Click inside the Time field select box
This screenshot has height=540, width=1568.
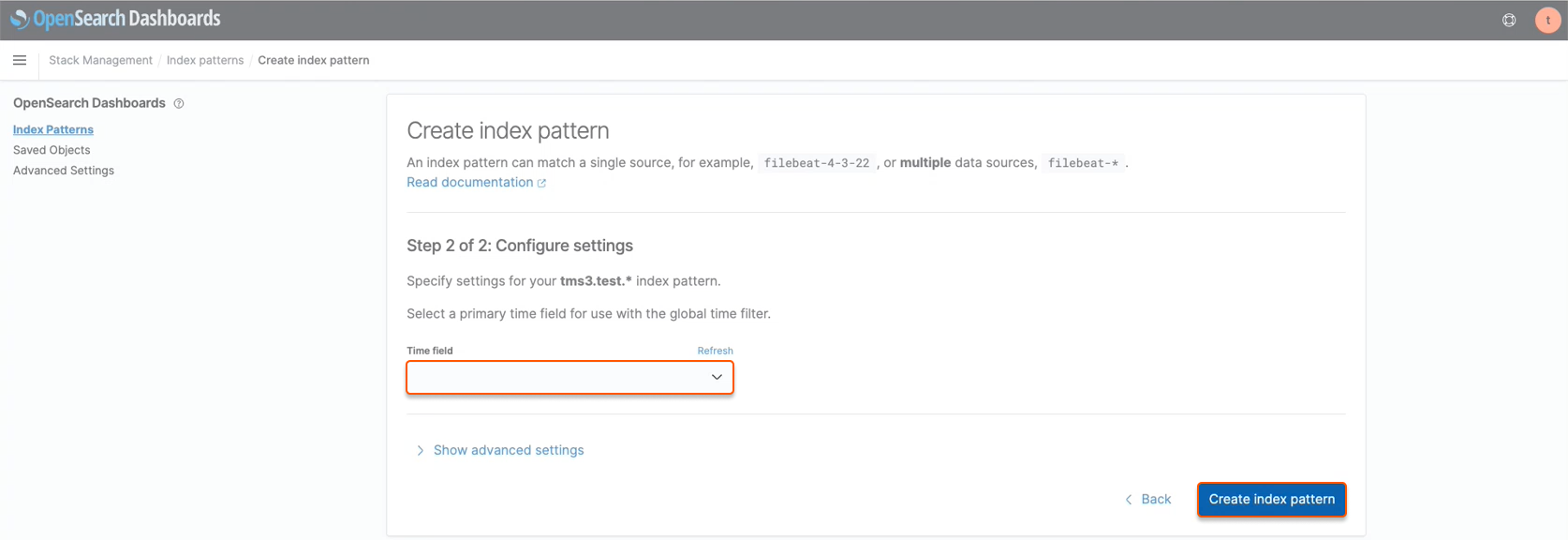coord(553,377)
